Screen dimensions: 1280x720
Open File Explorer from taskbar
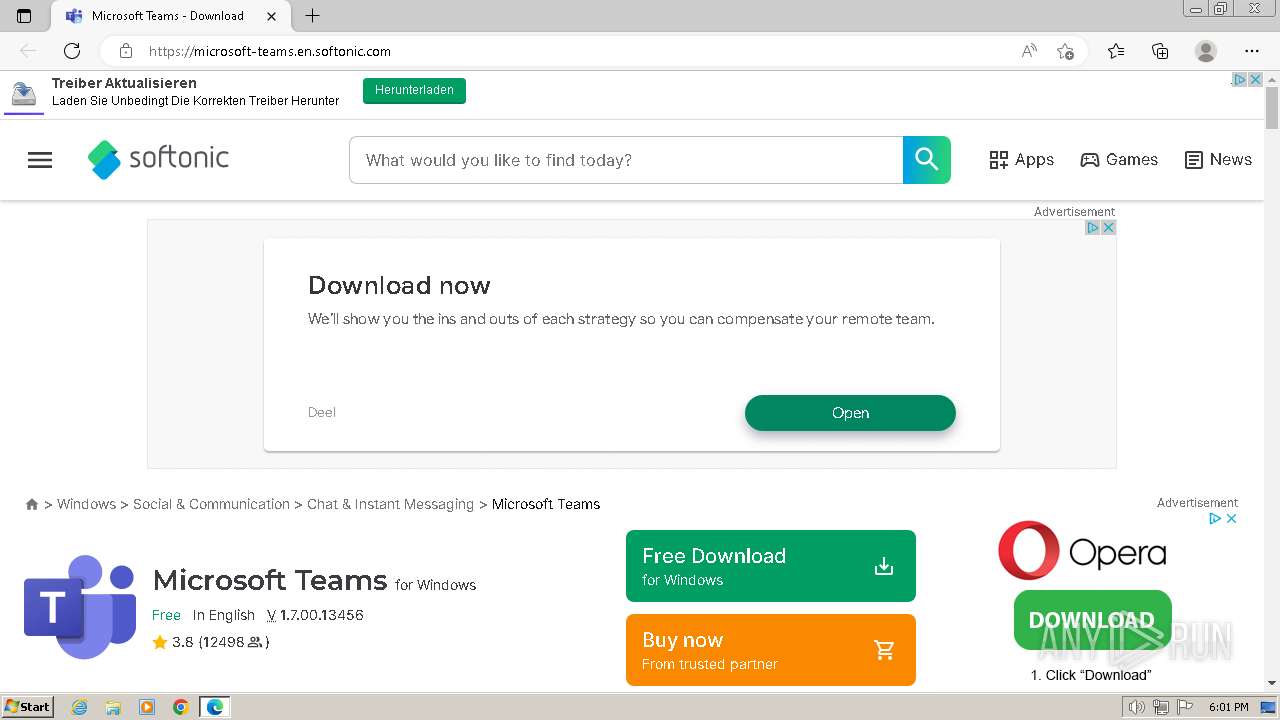113,707
